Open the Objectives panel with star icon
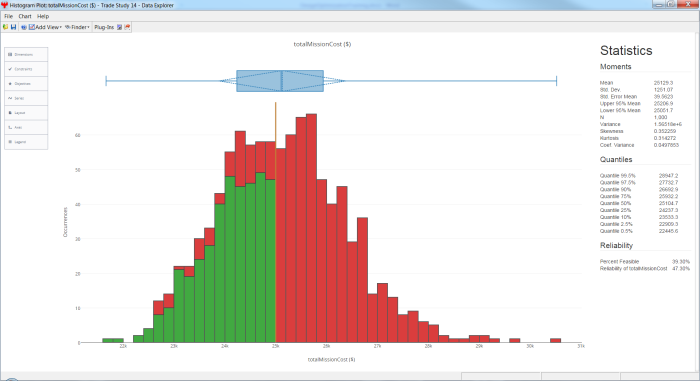 click(x=26, y=84)
